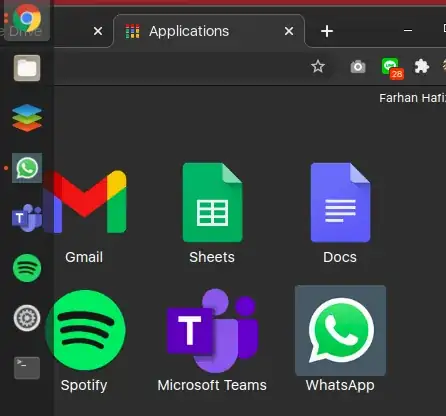
Task: Open the LINE extension with 28 badge
Action: tap(392, 68)
